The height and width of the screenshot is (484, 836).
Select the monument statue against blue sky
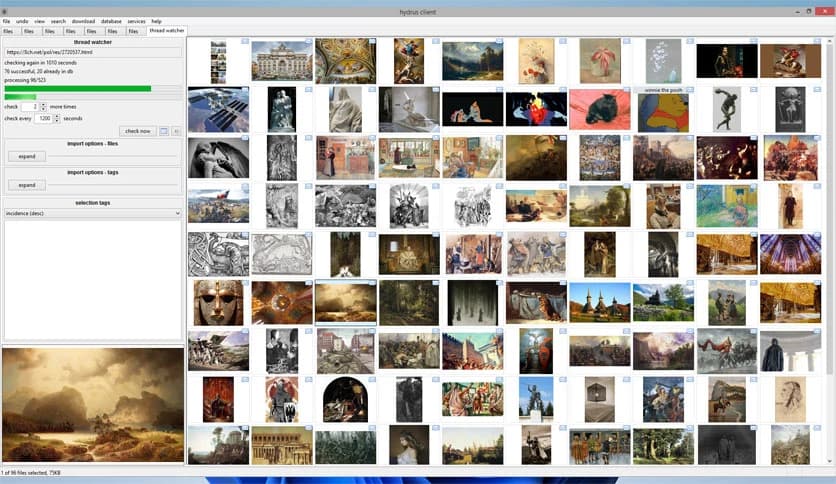point(536,400)
